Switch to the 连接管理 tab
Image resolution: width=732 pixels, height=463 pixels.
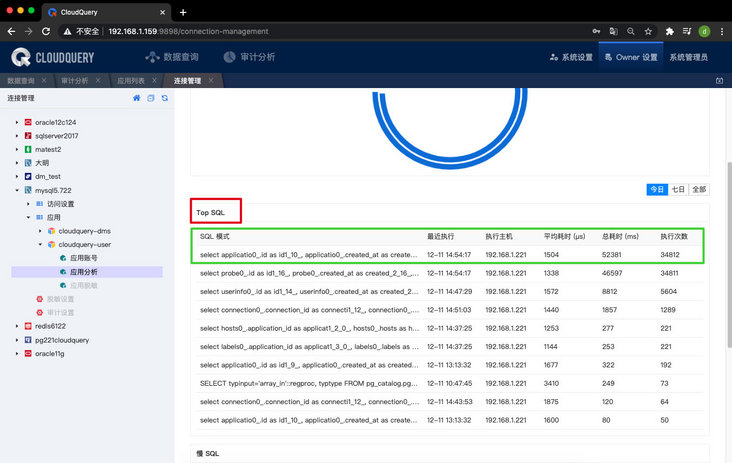188,81
